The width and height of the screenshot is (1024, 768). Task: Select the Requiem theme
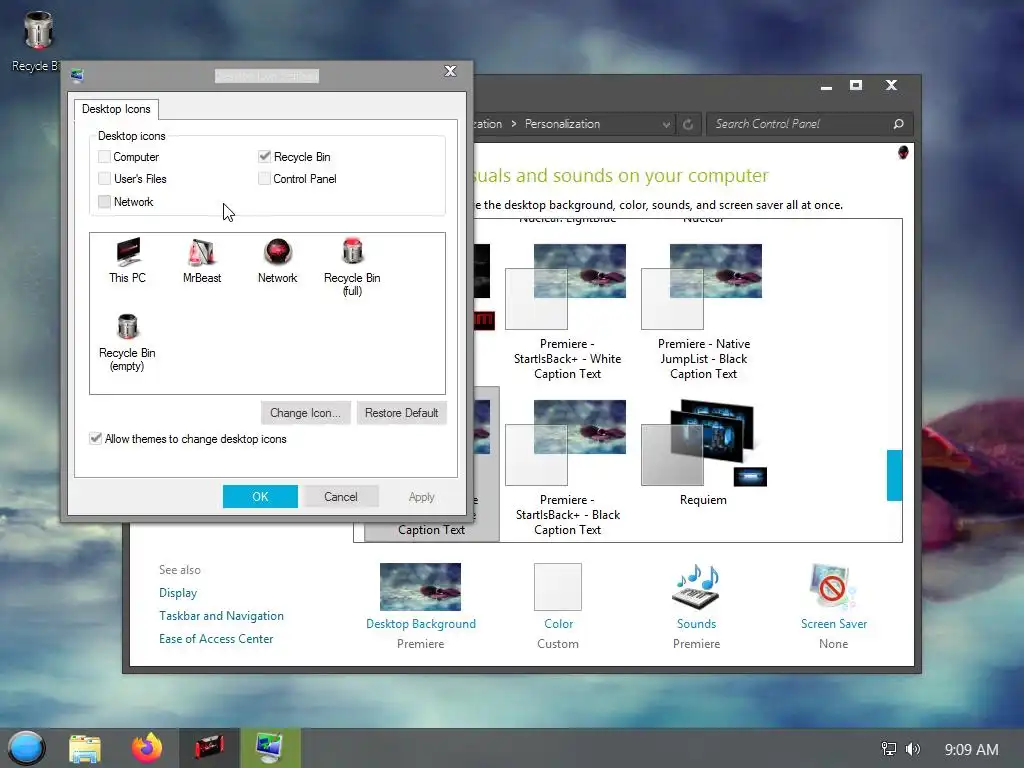point(703,453)
